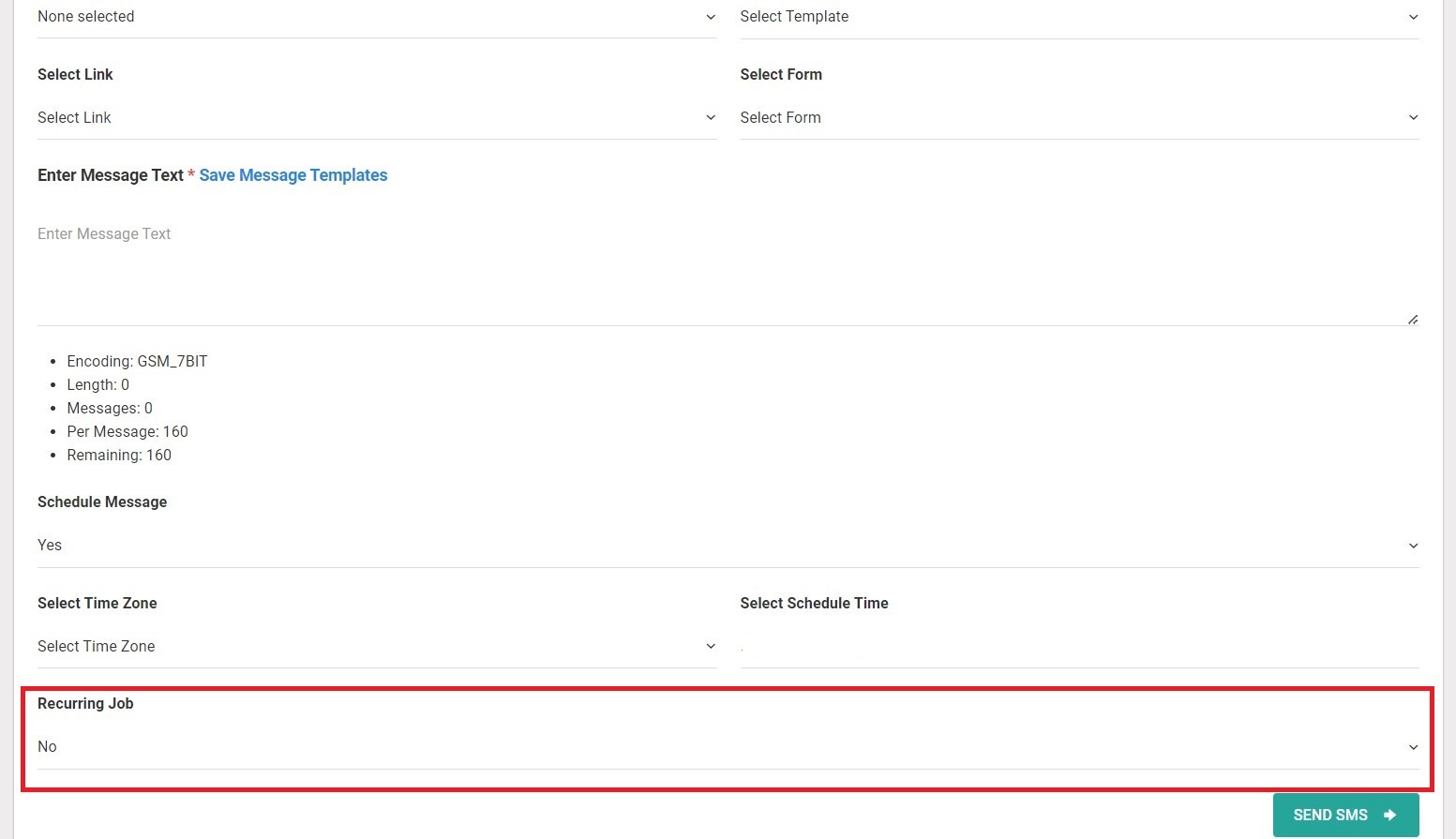Click the 'Per Message: 160' text
The height and width of the screenshot is (839, 1456).
pos(128,431)
